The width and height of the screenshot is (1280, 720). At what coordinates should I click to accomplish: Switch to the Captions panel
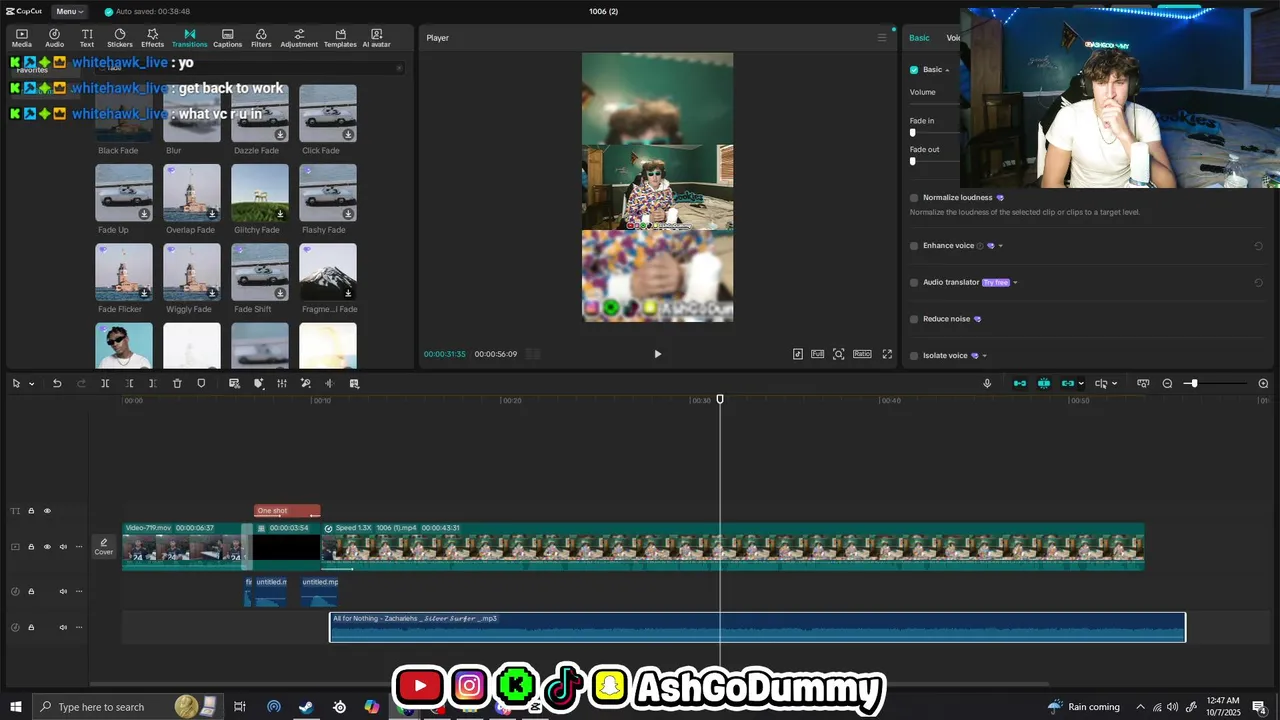227,38
